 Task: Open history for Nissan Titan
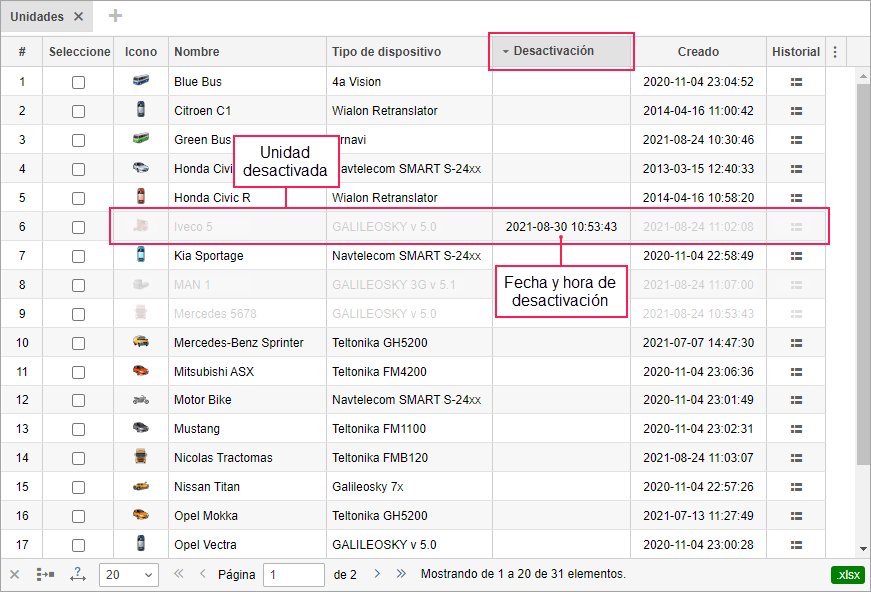click(796, 487)
